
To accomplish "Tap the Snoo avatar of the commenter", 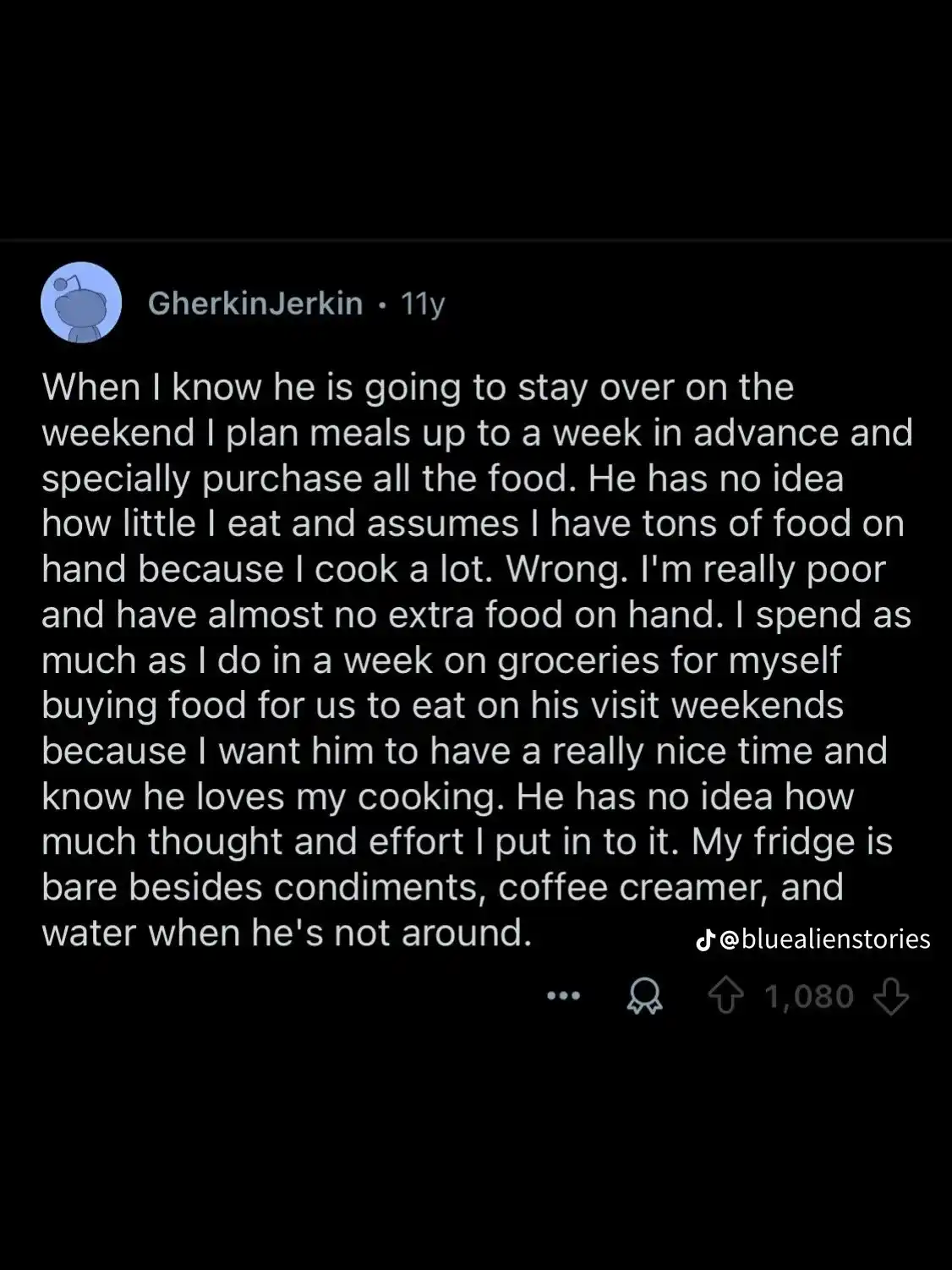I will 81,302.
